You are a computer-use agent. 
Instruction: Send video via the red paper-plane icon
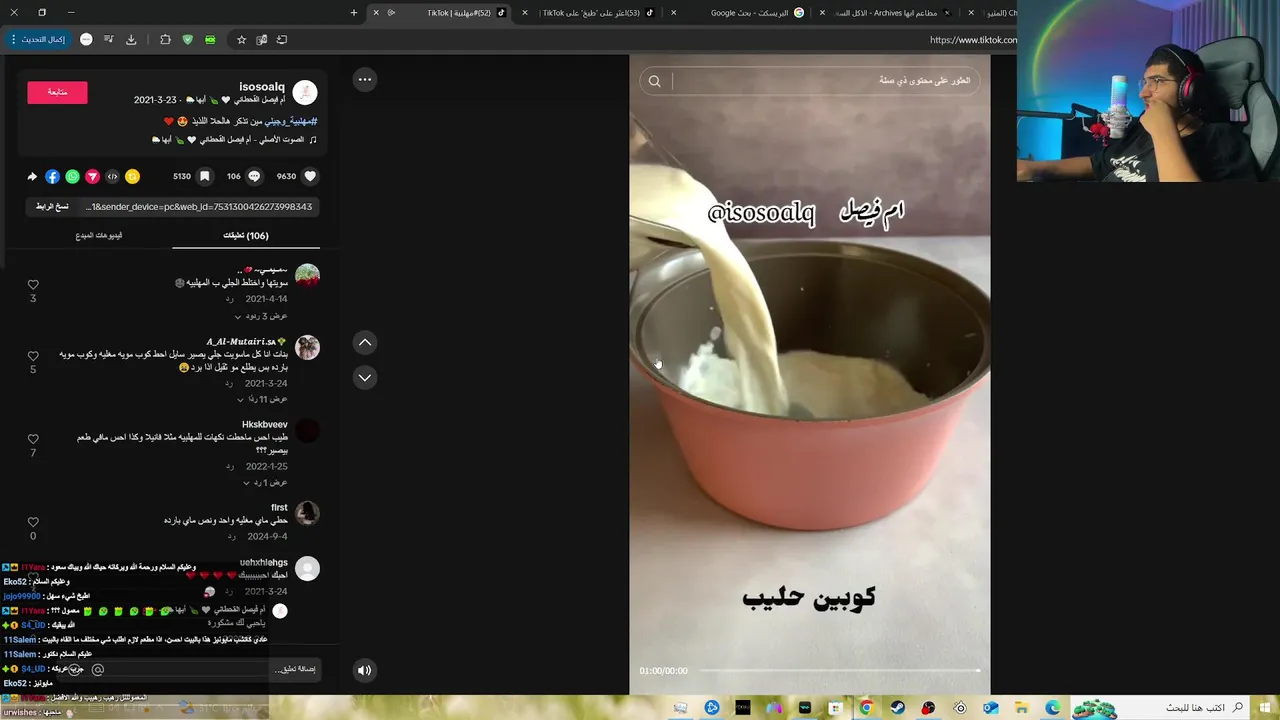click(x=92, y=176)
